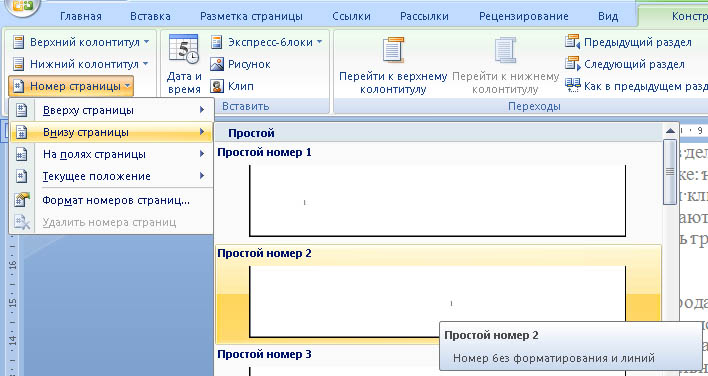Click the Внизу страницы menu icon
The width and height of the screenshot is (708, 376).
tap(22, 132)
